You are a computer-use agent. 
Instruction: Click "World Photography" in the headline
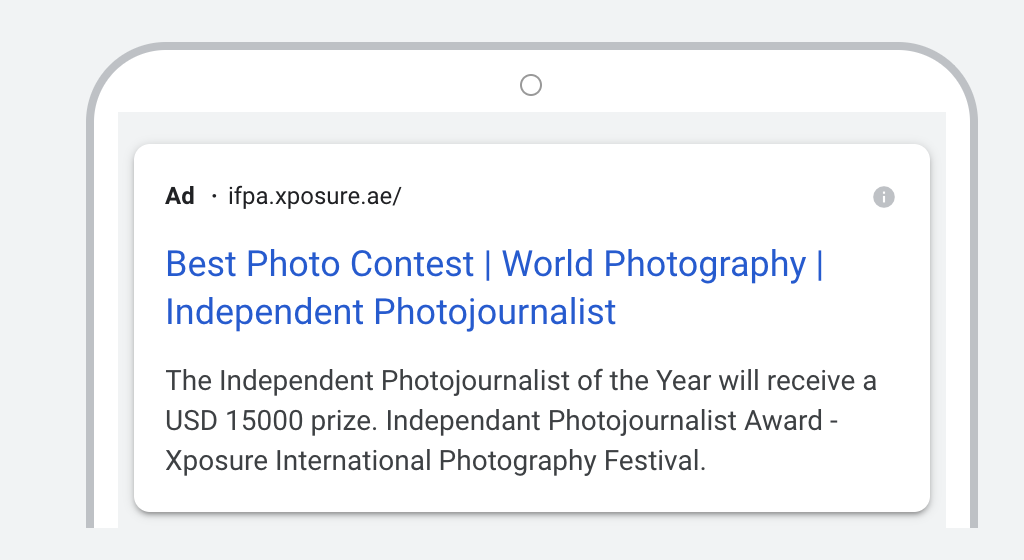(x=654, y=264)
